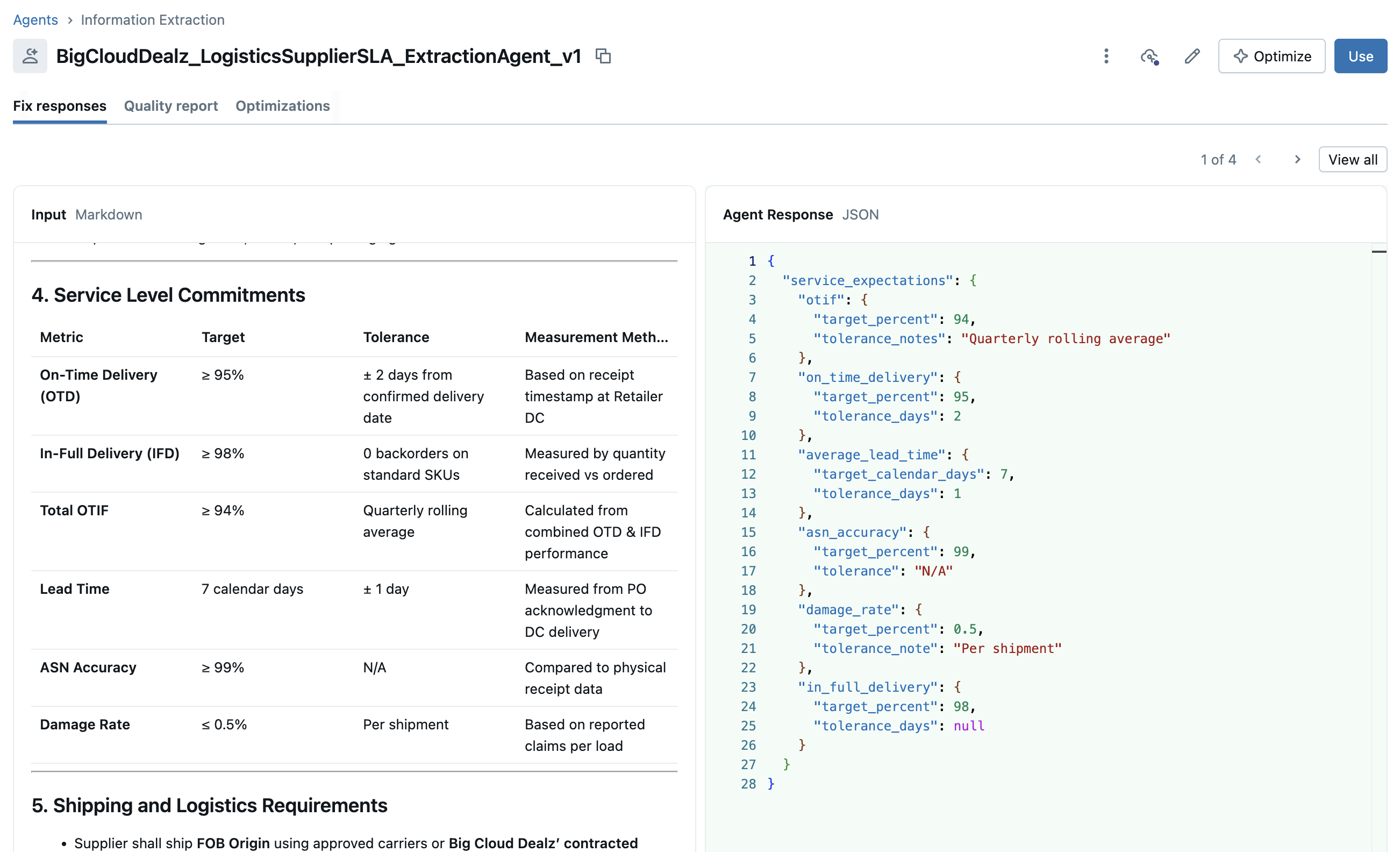Open the three-dot more options menu
This screenshot has height=852, width=1400.
point(1106,56)
